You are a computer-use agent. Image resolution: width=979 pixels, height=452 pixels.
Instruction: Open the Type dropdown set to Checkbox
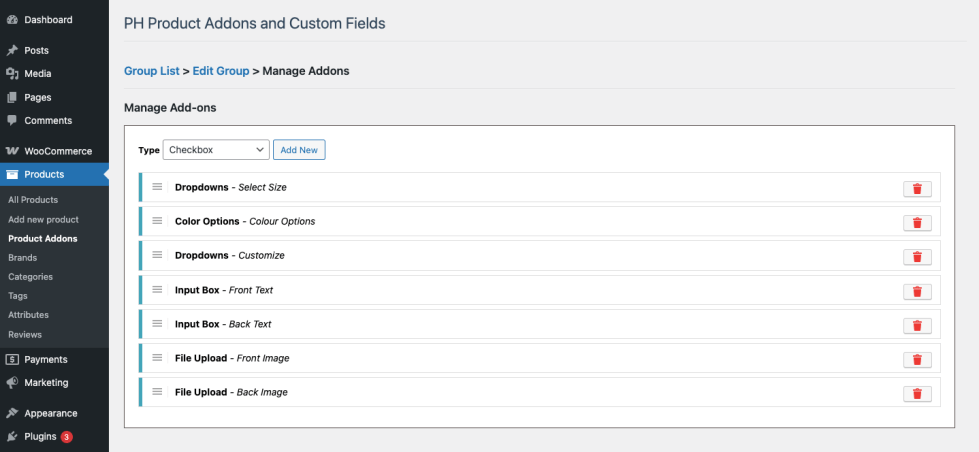pyautogui.click(x=216, y=150)
